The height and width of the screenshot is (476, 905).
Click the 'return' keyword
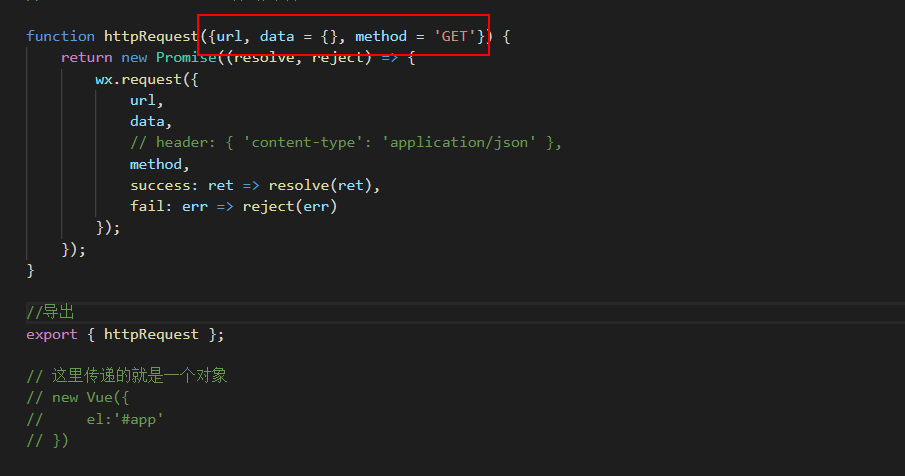pyautogui.click(x=87, y=58)
